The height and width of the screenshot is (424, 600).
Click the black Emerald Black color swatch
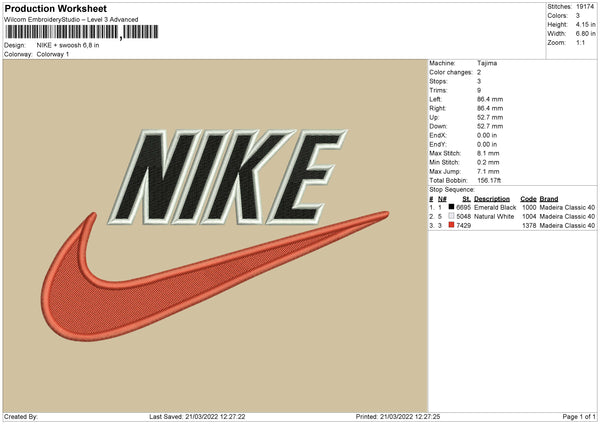(451, 207)
